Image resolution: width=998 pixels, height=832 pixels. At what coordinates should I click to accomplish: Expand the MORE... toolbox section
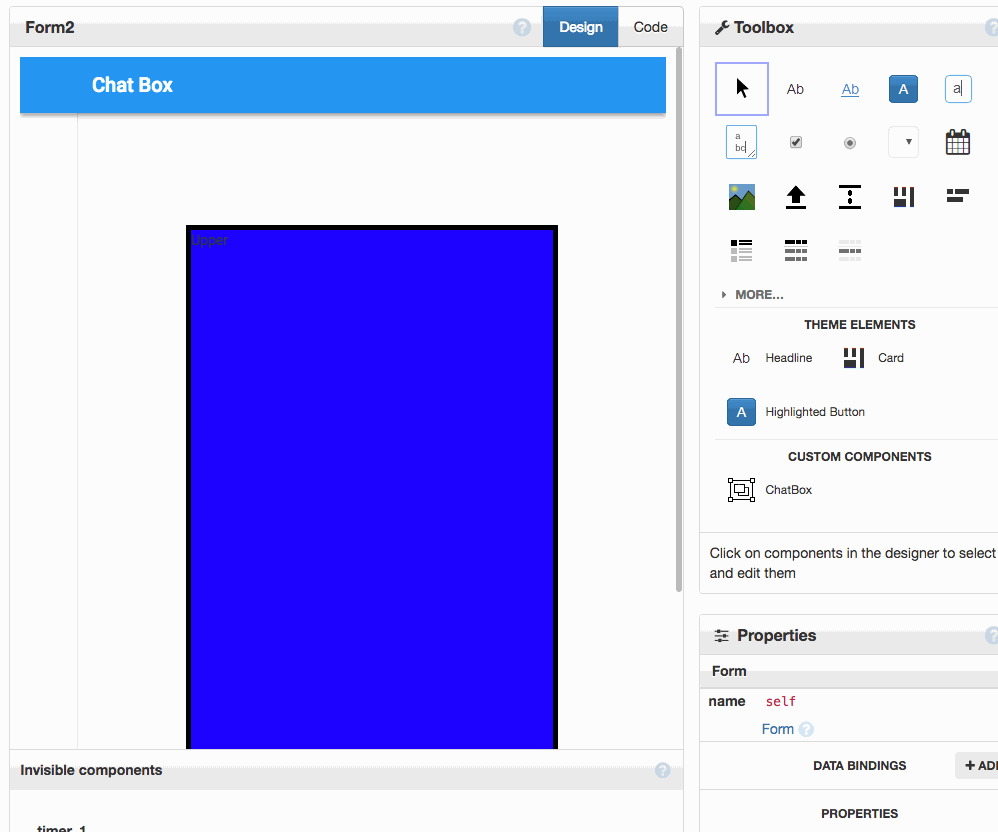point(752,295)
